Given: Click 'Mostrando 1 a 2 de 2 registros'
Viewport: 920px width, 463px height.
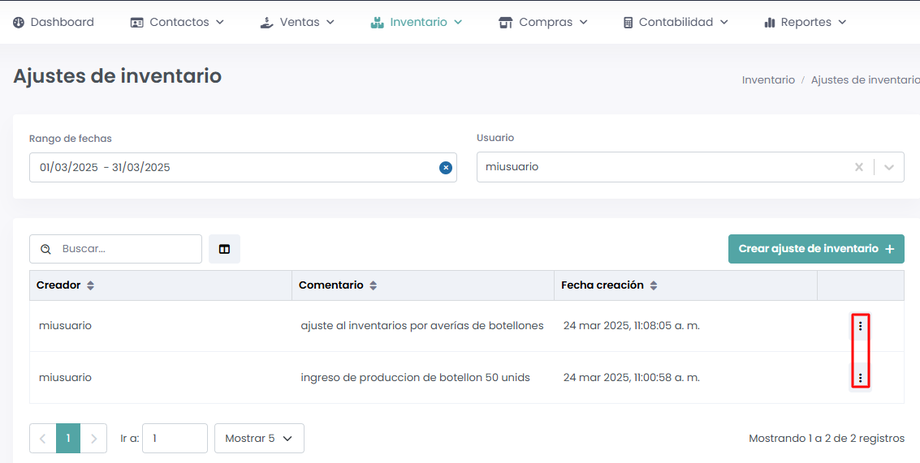Looking at the screenshot, I should [827, 438].
